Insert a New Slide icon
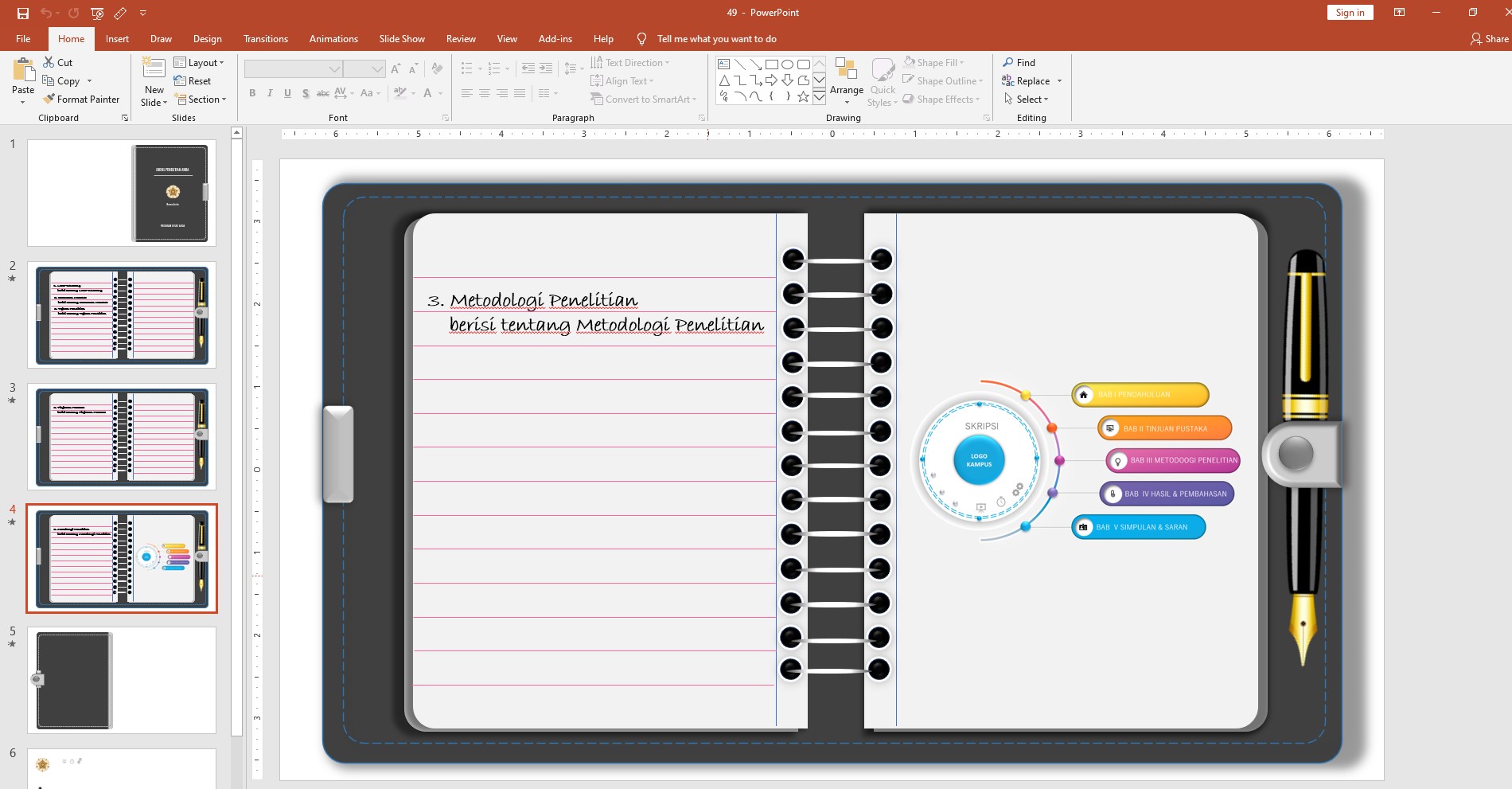Screen dimensions: 1512x789 tap(154, 68)
